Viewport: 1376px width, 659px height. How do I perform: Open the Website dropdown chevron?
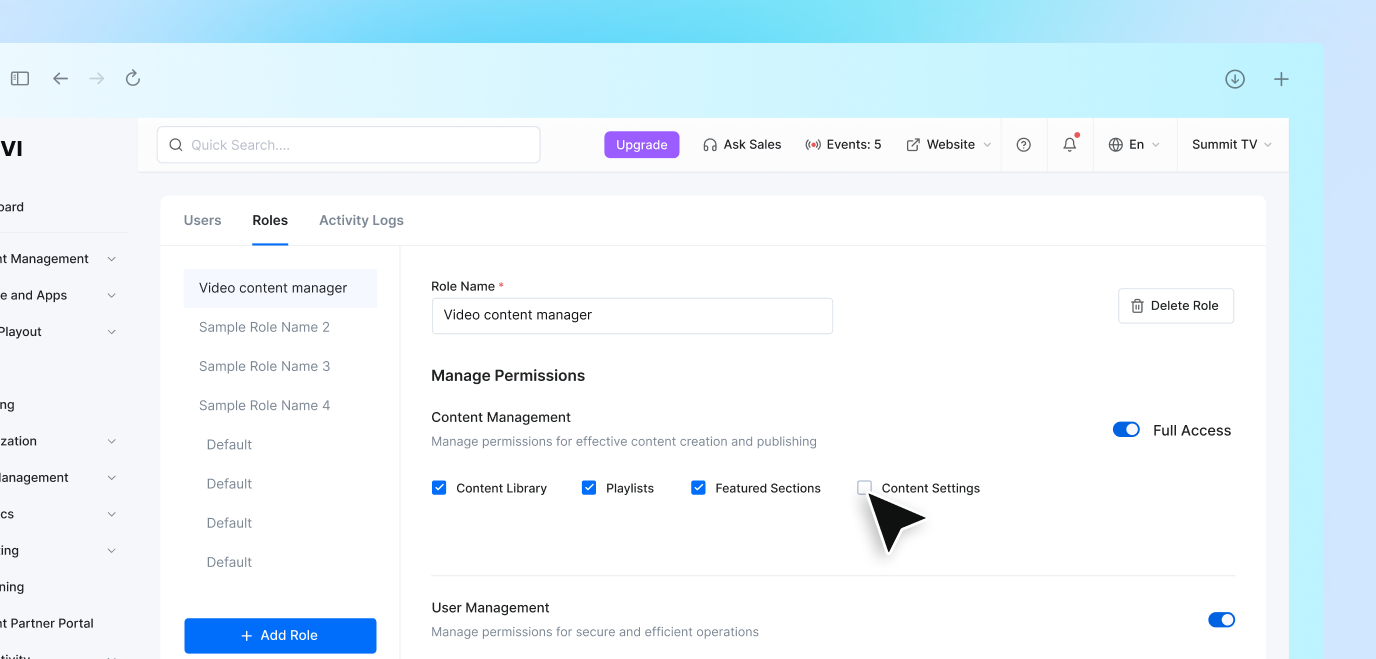coord(988,144)
